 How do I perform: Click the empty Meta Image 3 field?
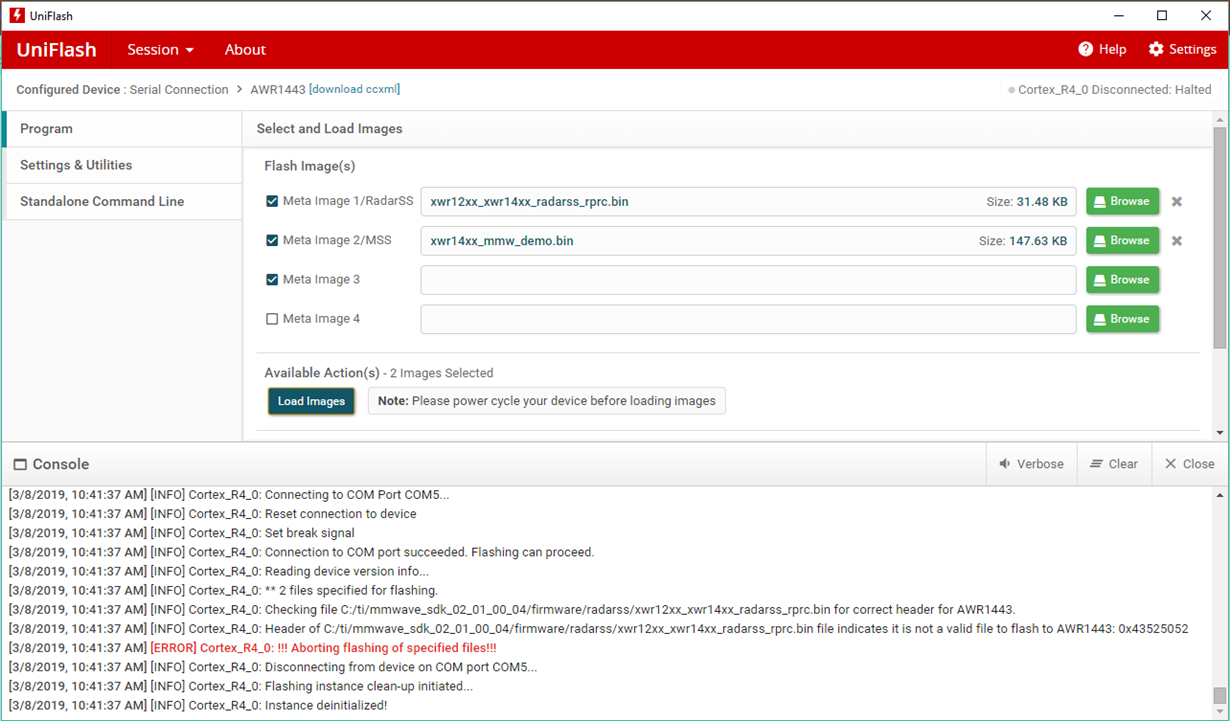click(x=748, y=279)
